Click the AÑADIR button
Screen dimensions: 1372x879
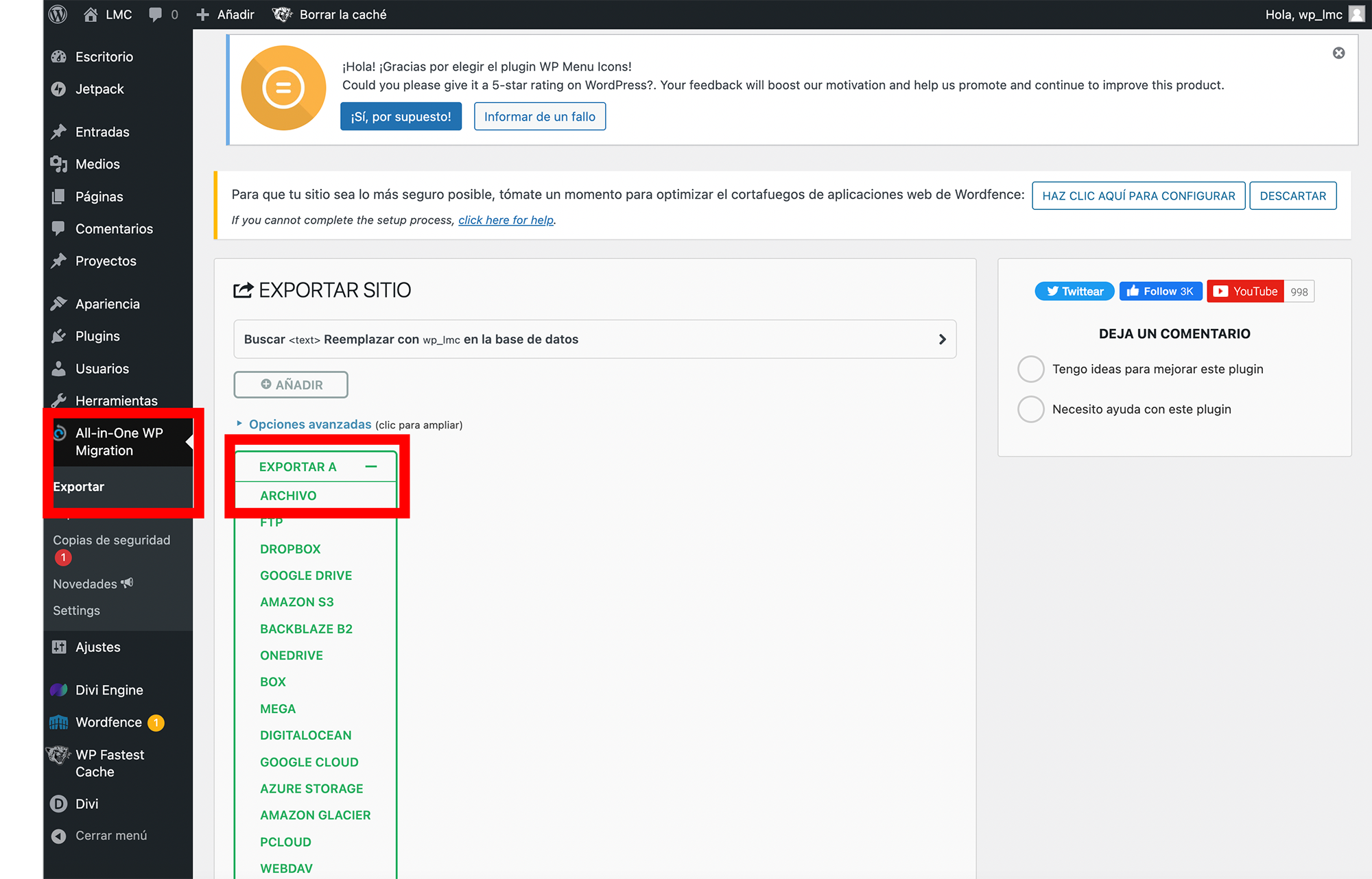(x=291, y=385)
